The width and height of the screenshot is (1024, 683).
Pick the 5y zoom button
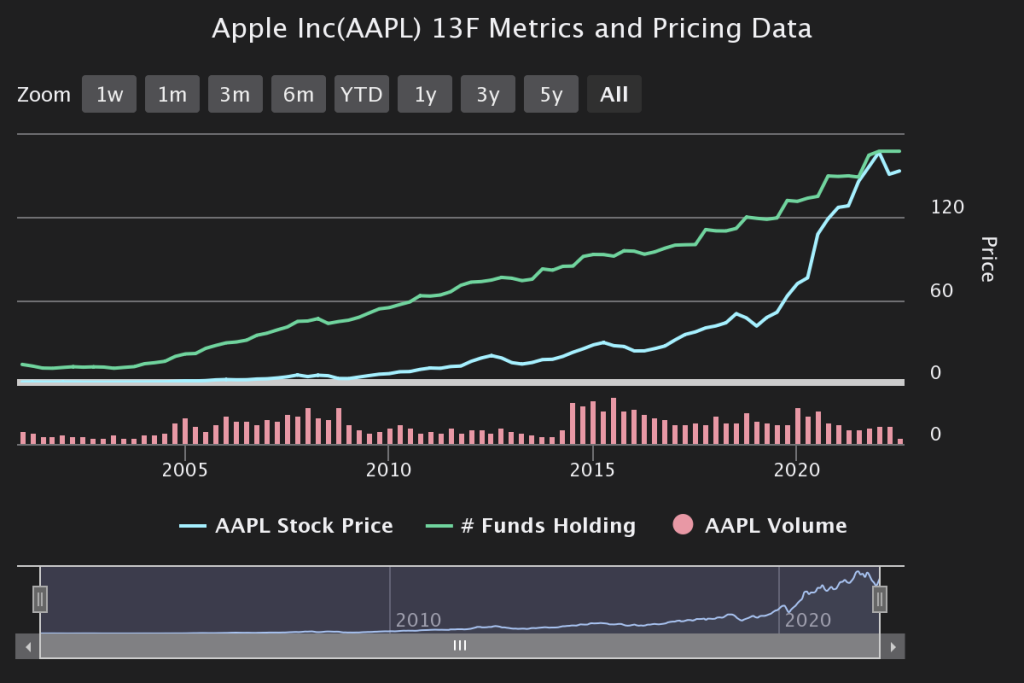(551, 95)
